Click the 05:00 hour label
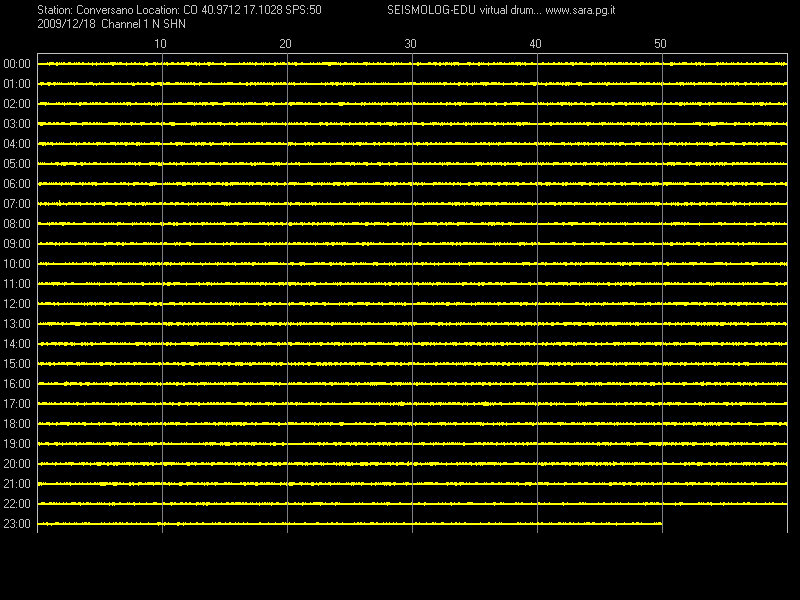Image resolution: width=800 pixels, height=600 pixels. pos(17,164)
